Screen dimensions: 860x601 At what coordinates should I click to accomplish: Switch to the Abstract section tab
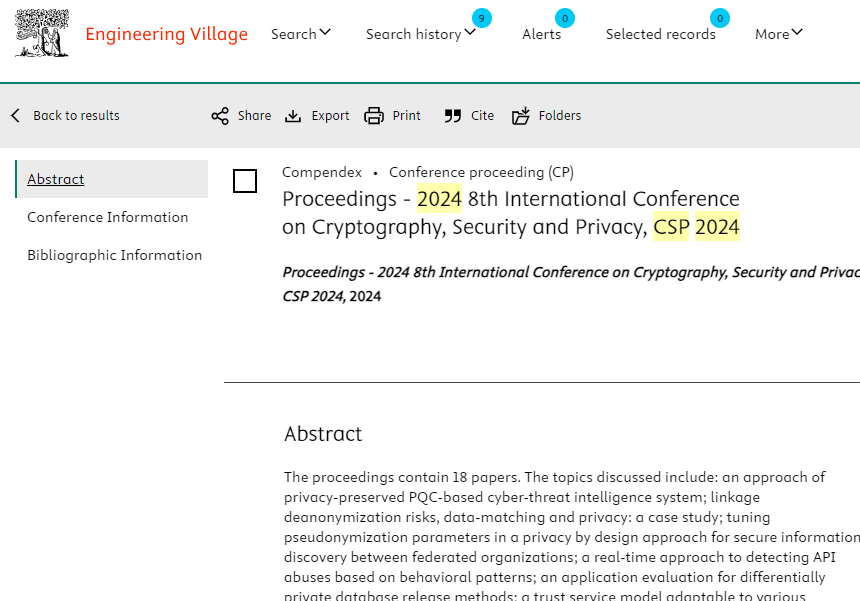tap(56, 179)
